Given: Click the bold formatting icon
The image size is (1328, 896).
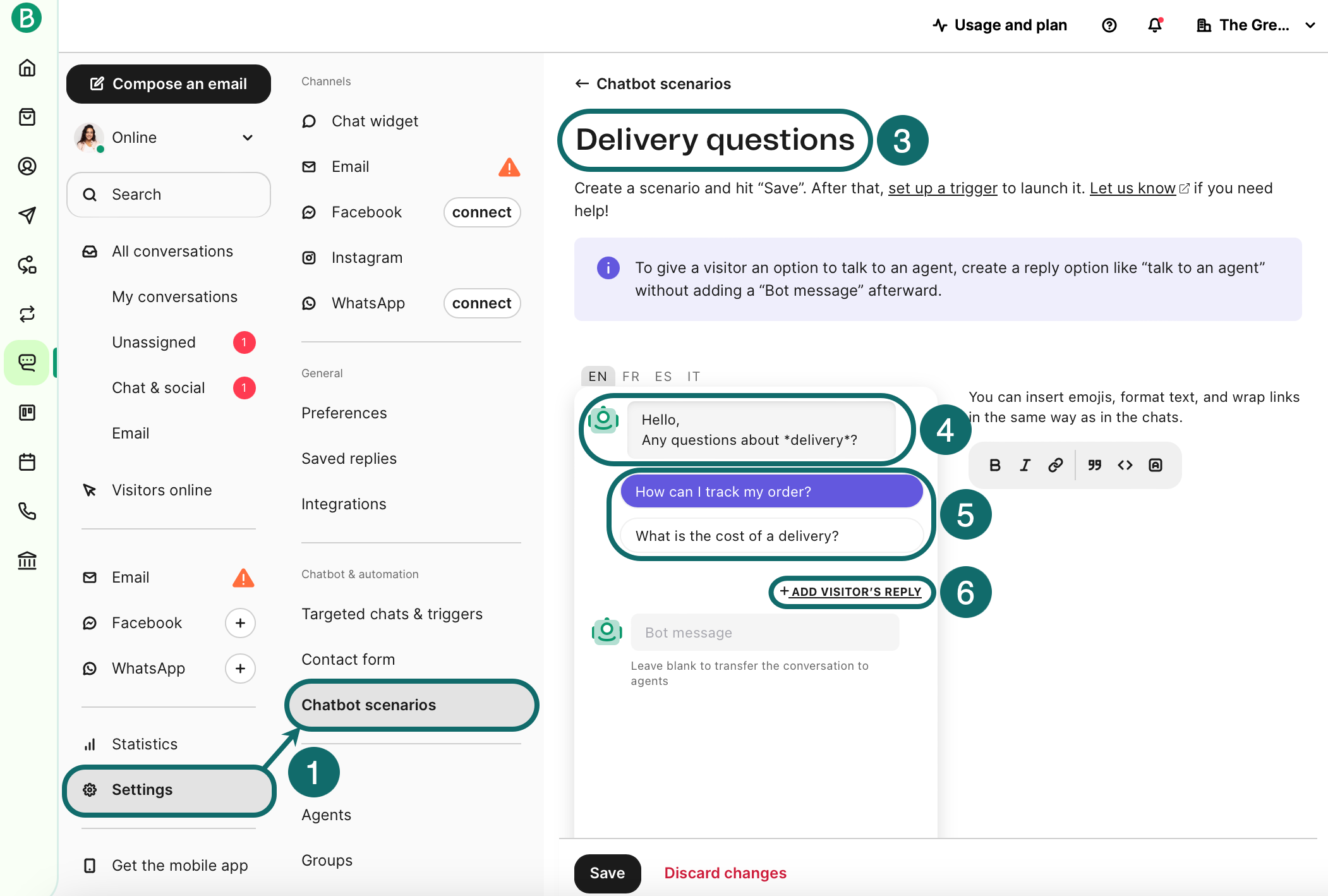Looking at the screenshot, I should [x=994, y=464].
